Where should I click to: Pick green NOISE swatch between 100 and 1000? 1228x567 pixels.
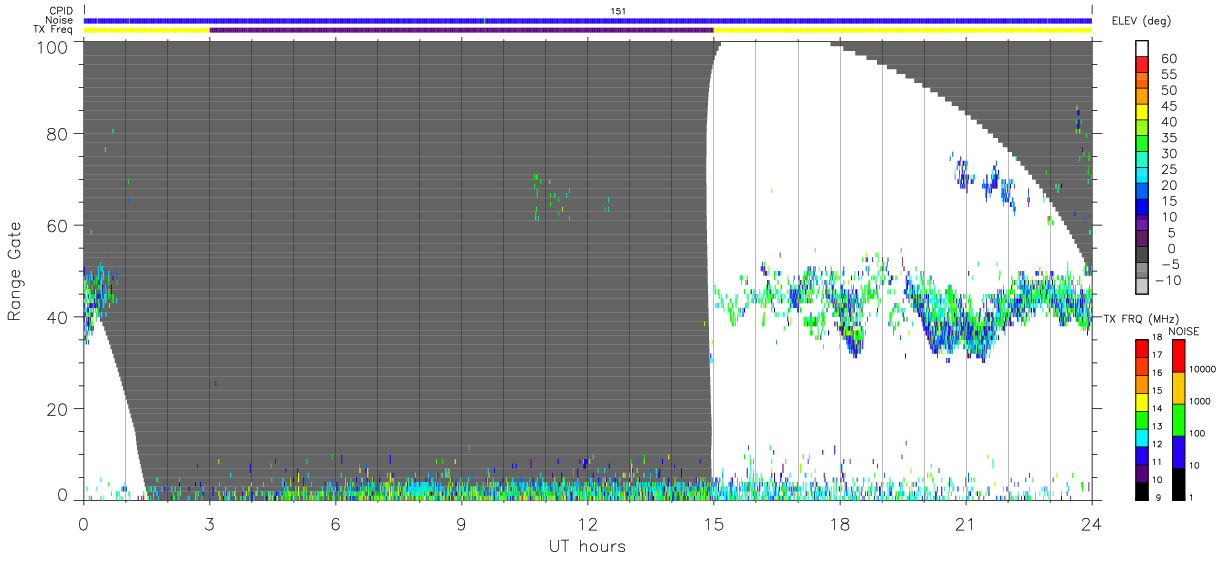(x=1177, y=420)
